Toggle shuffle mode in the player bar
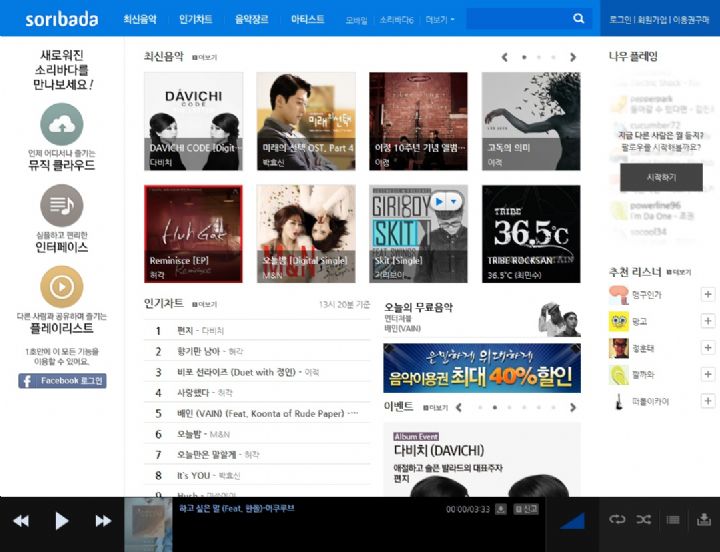Screen dimensions: 720x552 point(643,519)
